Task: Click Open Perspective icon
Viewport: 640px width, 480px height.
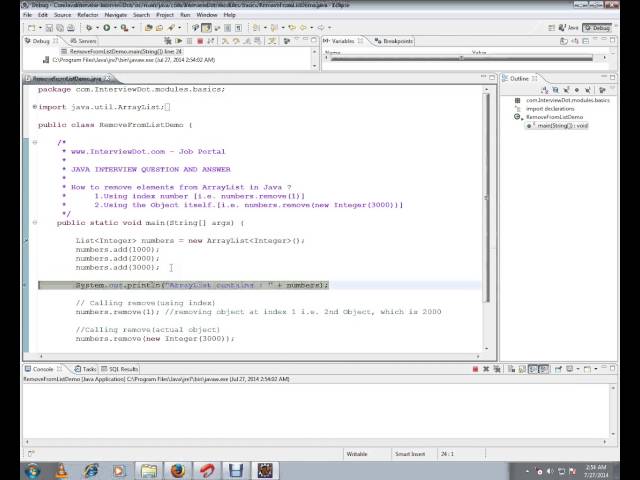Action: (551, 28)
